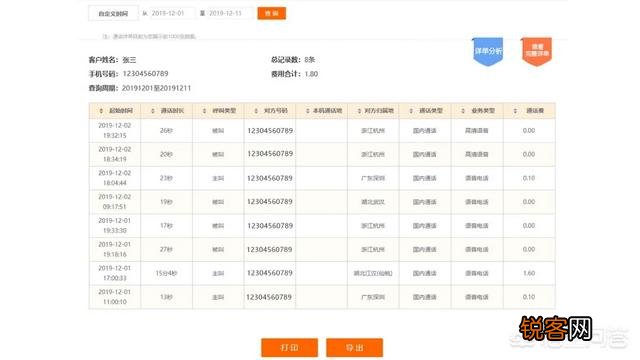Viewport: 640px width, 360px height.
Task: Click the 导出 export button
Action: coord(354,348)
